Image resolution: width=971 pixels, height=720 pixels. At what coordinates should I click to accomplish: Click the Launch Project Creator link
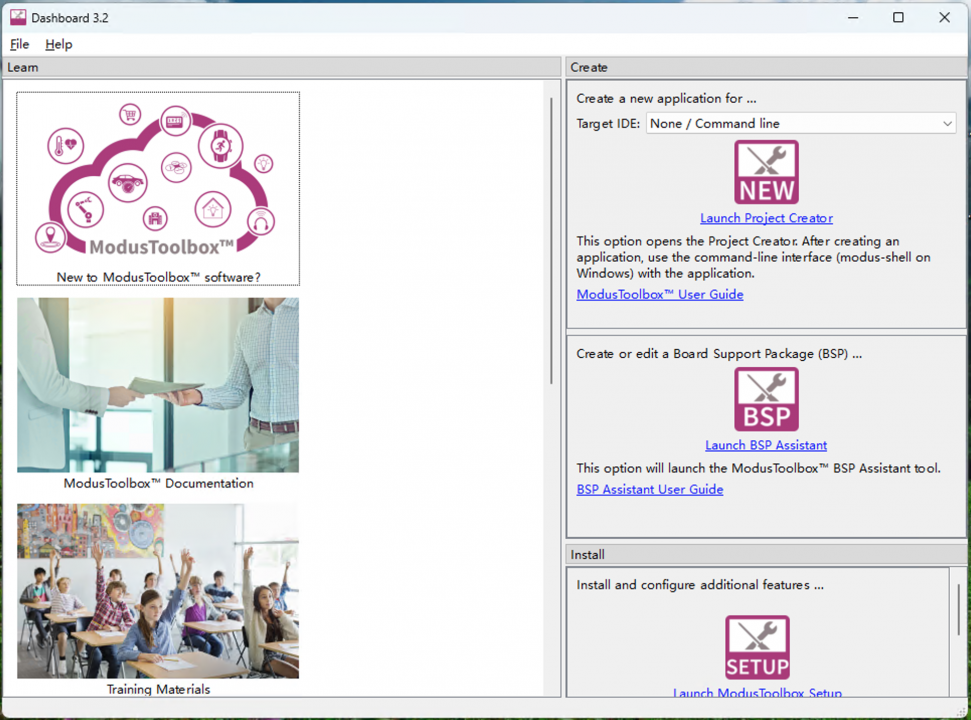tap(766, 218)
